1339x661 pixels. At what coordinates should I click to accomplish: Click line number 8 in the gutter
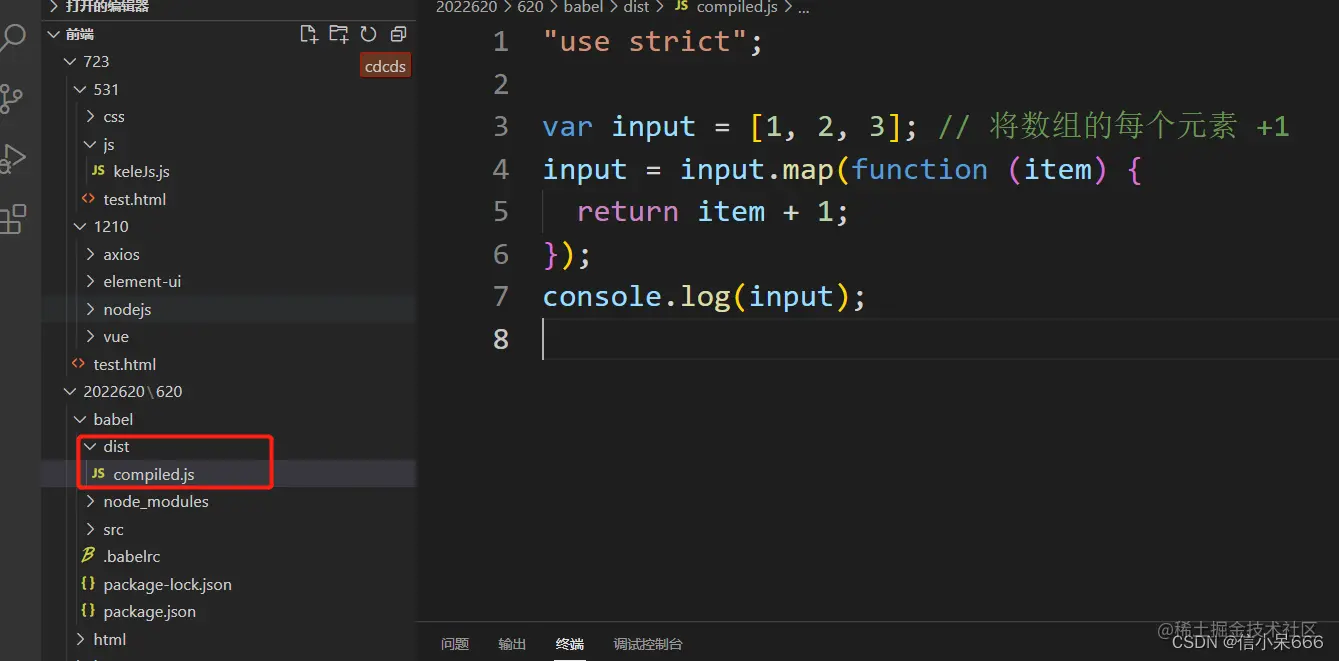[501, 339]
